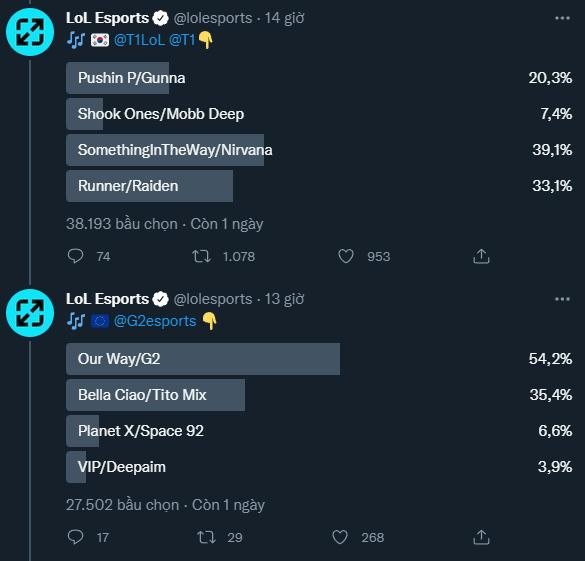Screen dimensions: 585x561
Task: Open the @T1LoL mention link
Action: 140,40
